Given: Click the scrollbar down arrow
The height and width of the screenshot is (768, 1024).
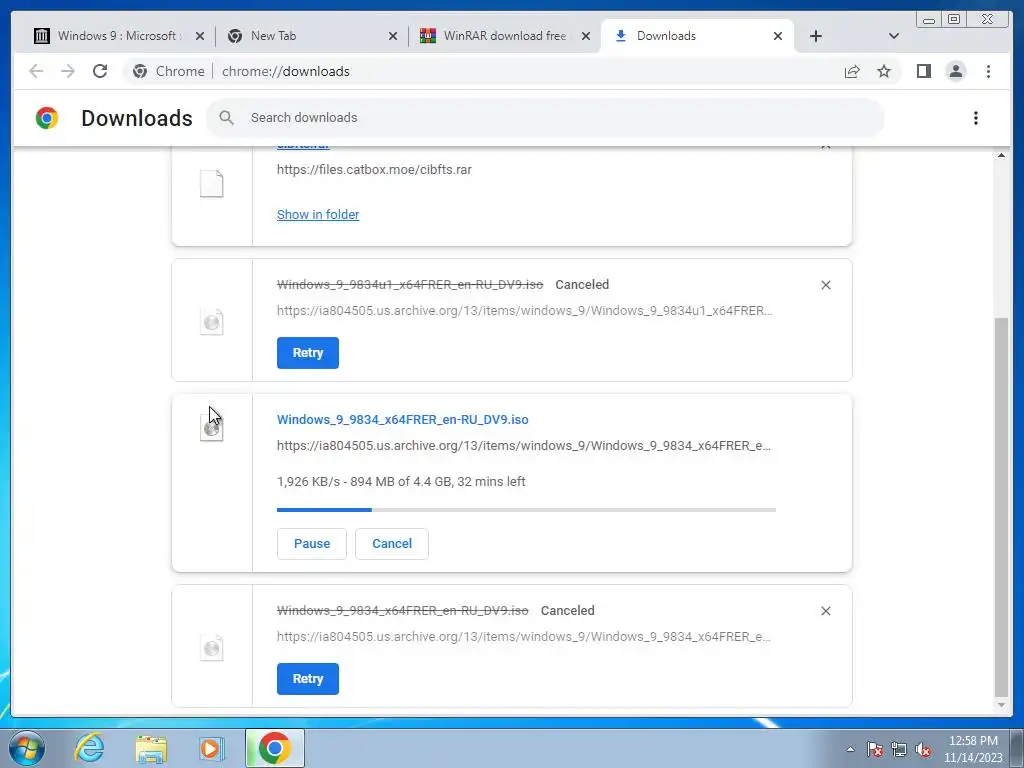Looking at the screenshot, I should pos(1001,705).
